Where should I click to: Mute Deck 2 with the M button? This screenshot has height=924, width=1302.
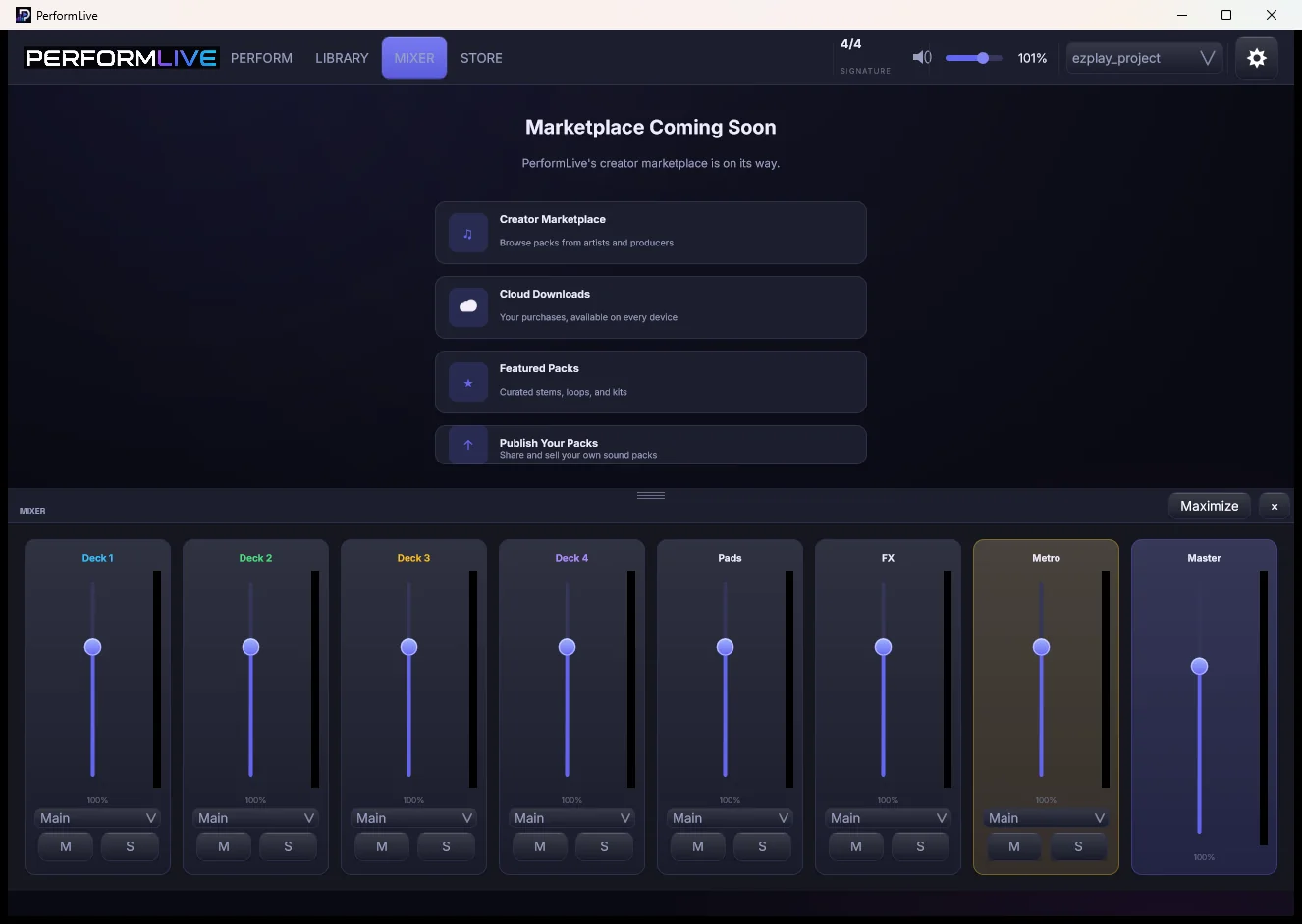(224, 846)
